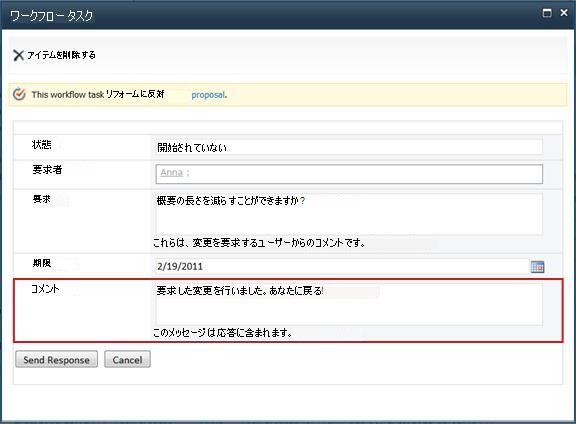Close the workflow task dialog
This screenshot has width=576, height=424.
564,13
